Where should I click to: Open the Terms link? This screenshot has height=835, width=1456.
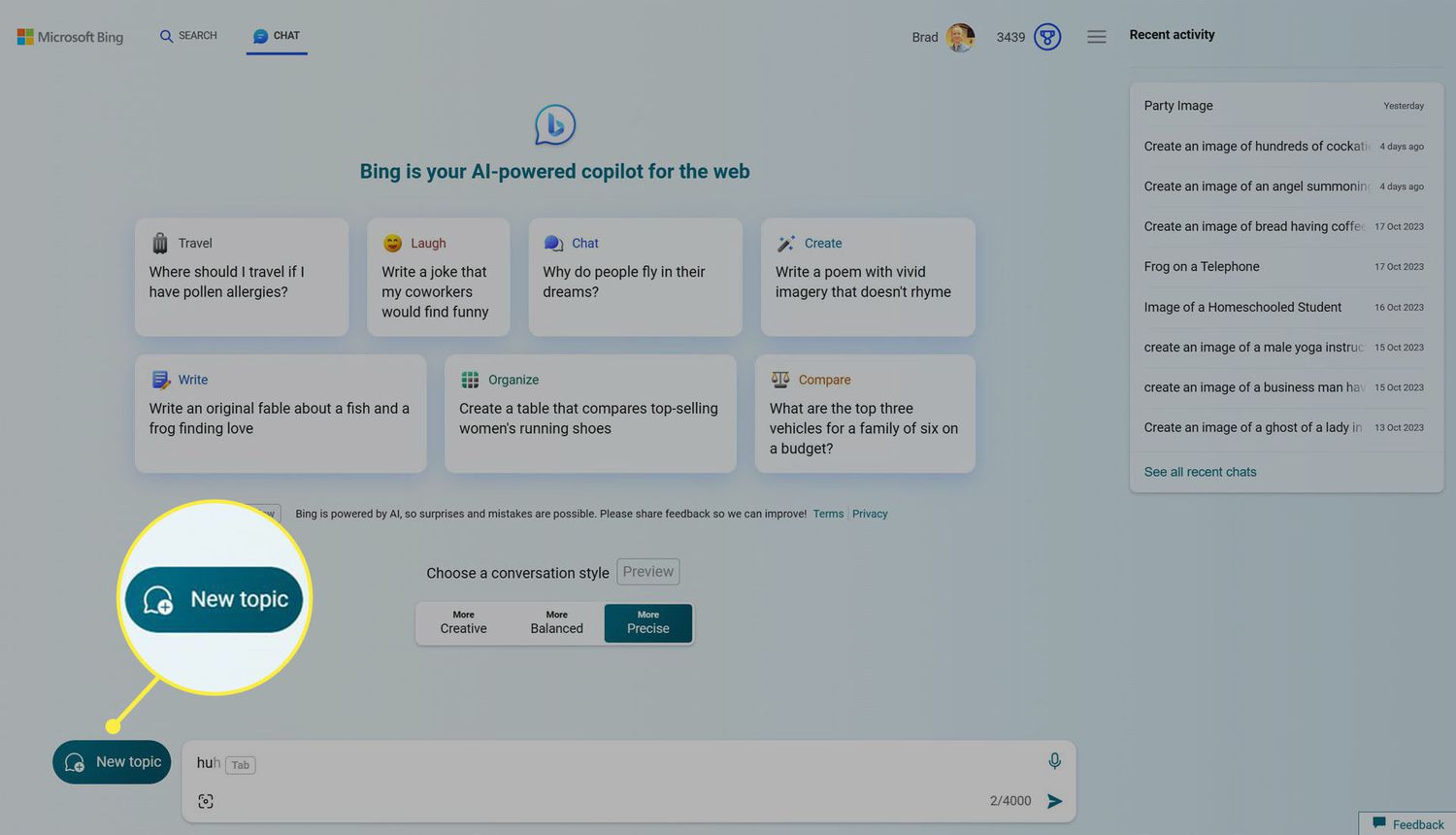point(828,514)
